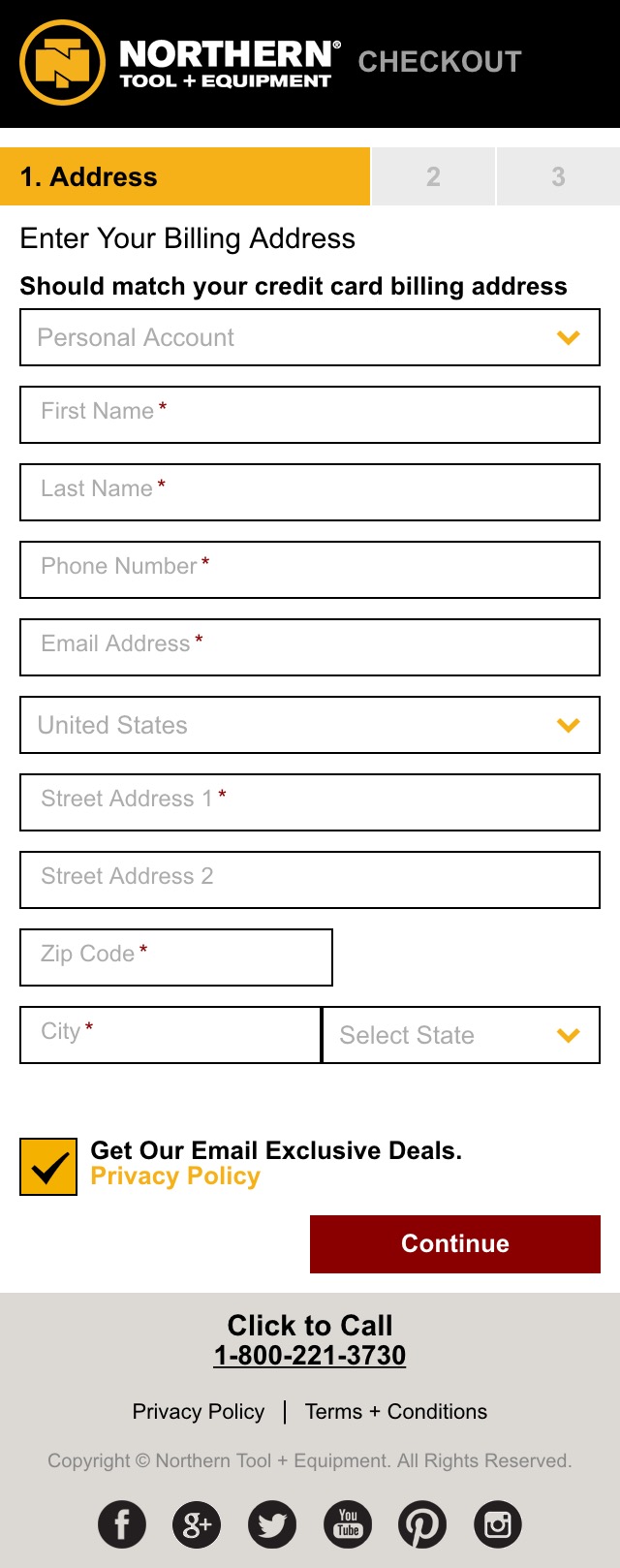Screen dimensions: 620x1568
Task: Click into the Zip Code field
Action: 176,957
